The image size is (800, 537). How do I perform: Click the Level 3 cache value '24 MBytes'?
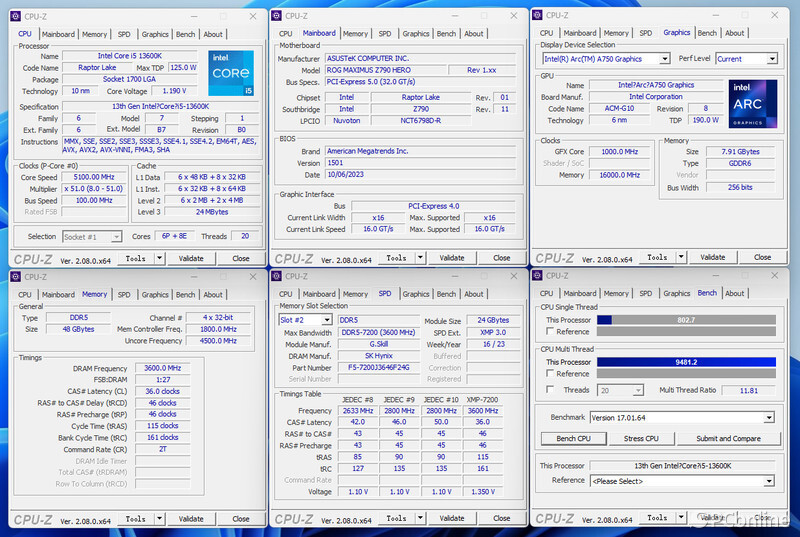212,212
